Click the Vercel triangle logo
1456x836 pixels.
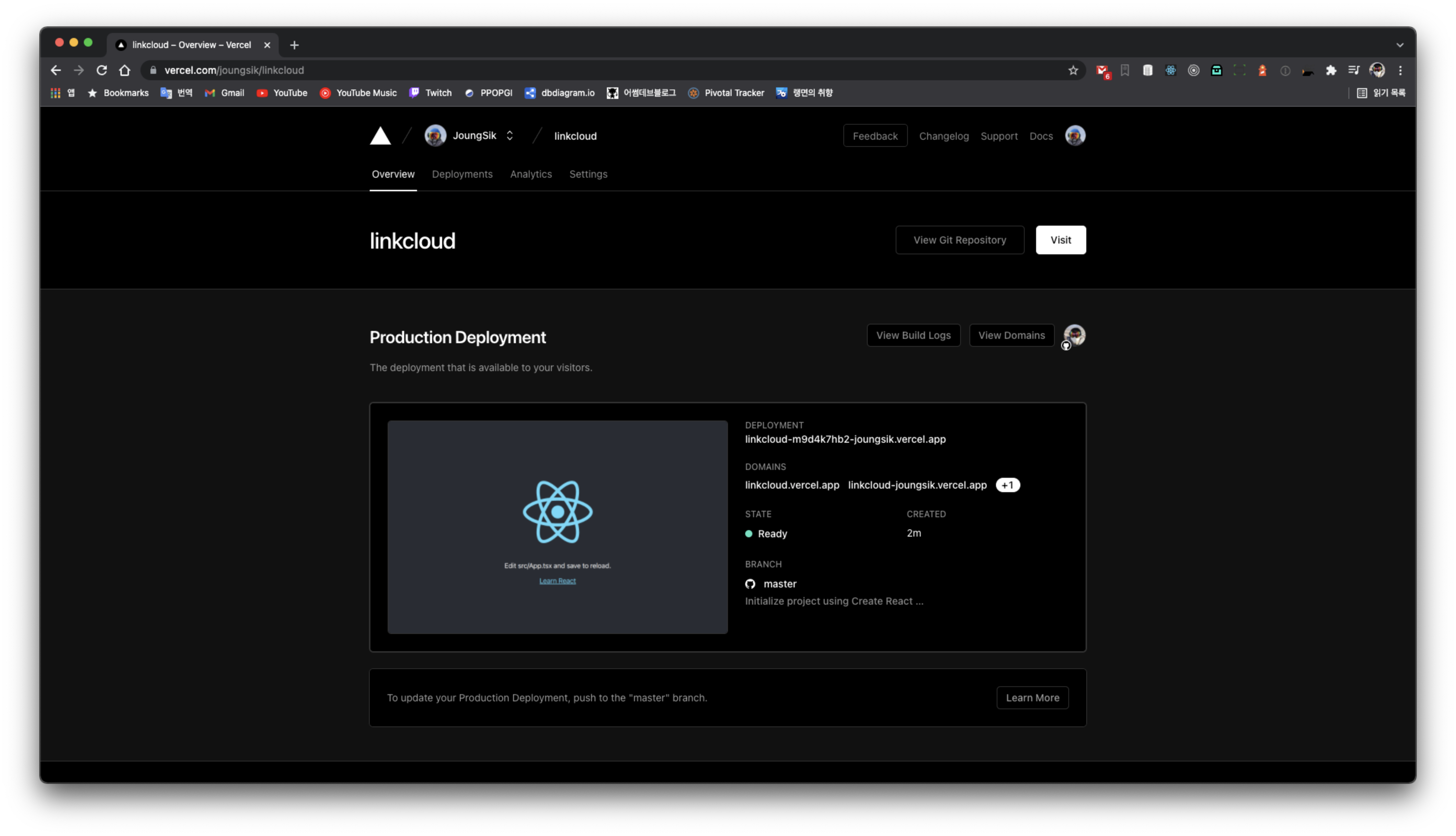380,136
